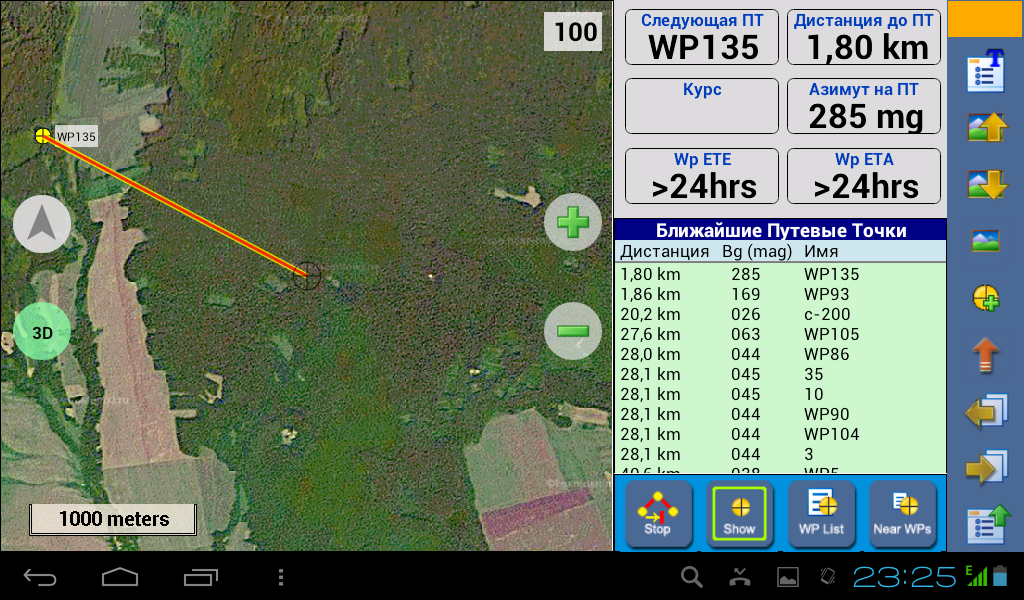Tap the 'Дистанция до ПТ' data field

click(x=864, y=37)
